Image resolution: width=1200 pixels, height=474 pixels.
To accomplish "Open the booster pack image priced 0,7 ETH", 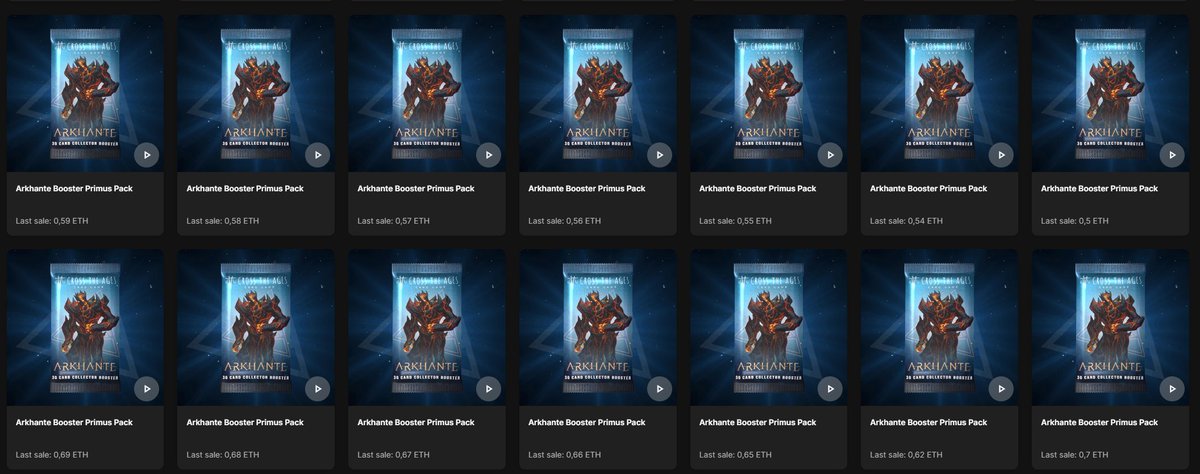I will [1110, 327].
